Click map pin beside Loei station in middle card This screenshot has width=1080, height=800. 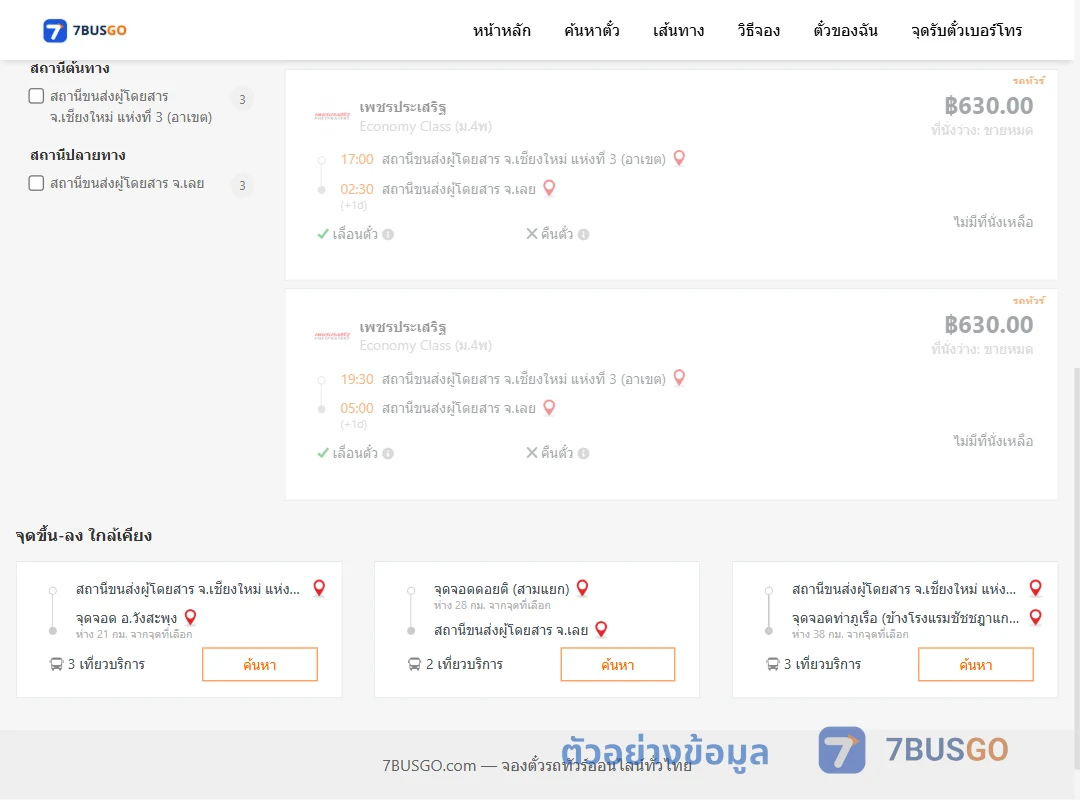coord(601,628)
